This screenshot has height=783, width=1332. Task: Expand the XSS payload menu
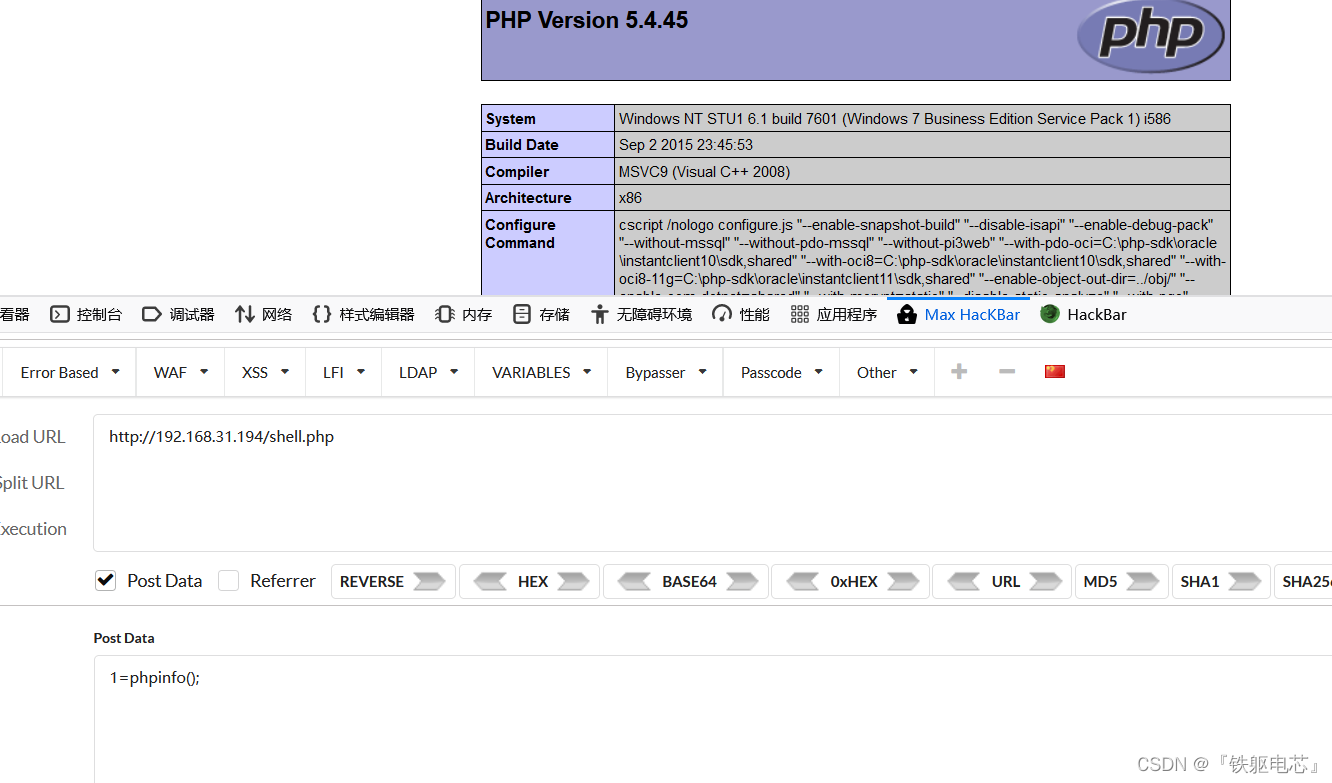tap(263, 371)
